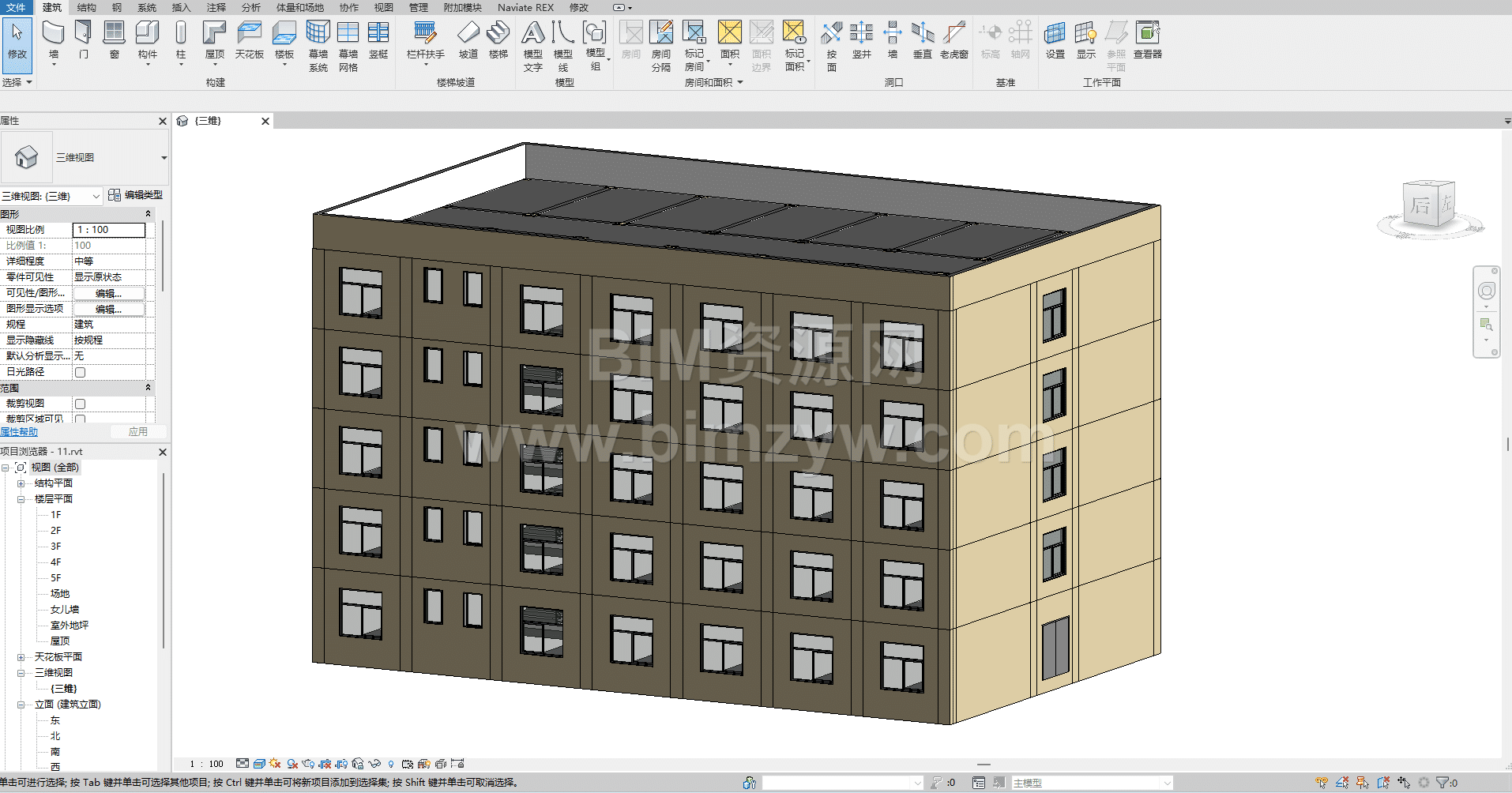Open the 文件 menu
Viewport: 1512px width, 793px height.
16,8
